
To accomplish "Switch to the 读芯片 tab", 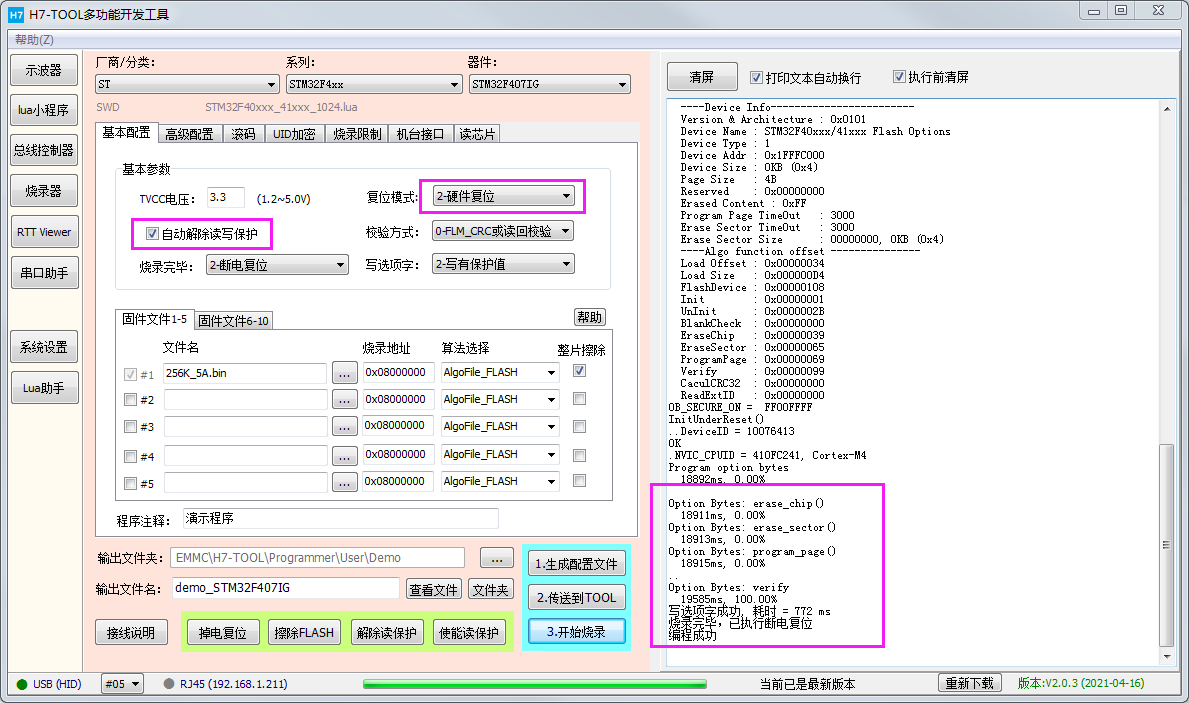I will coord(477,134).
